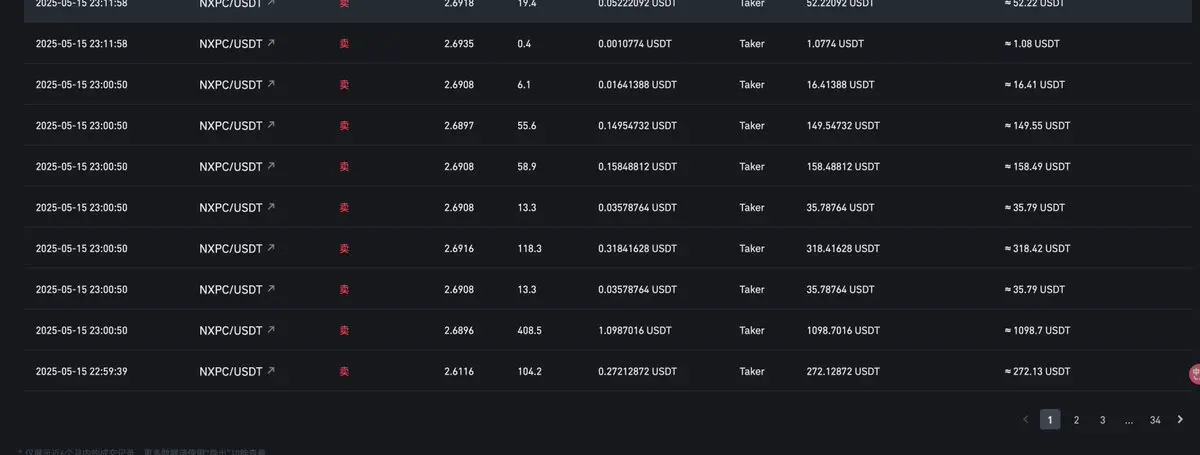Click the approximate value ≈ 1098.7 USDT
1200x455 pixels.
point(1037,330)
